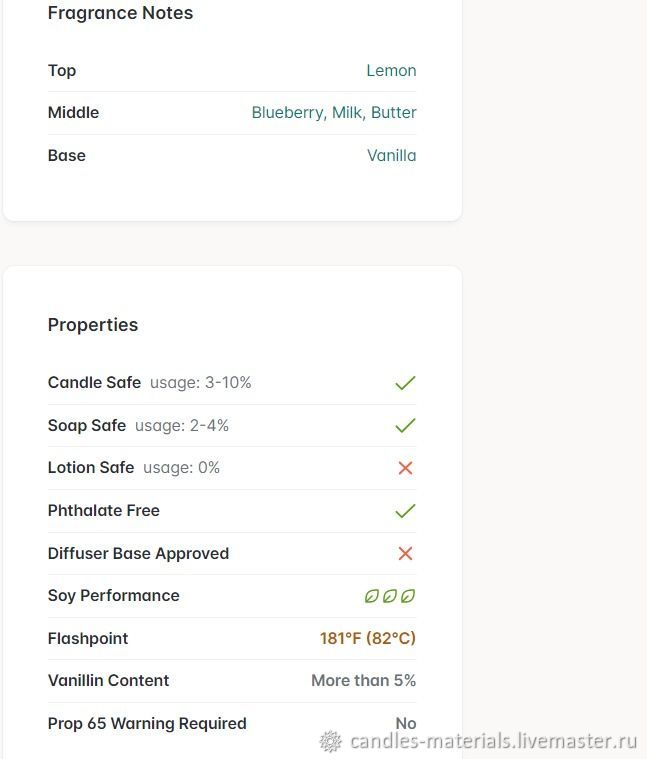
Task: Click the More than 5% vanillin value
Action: point(363,681)
